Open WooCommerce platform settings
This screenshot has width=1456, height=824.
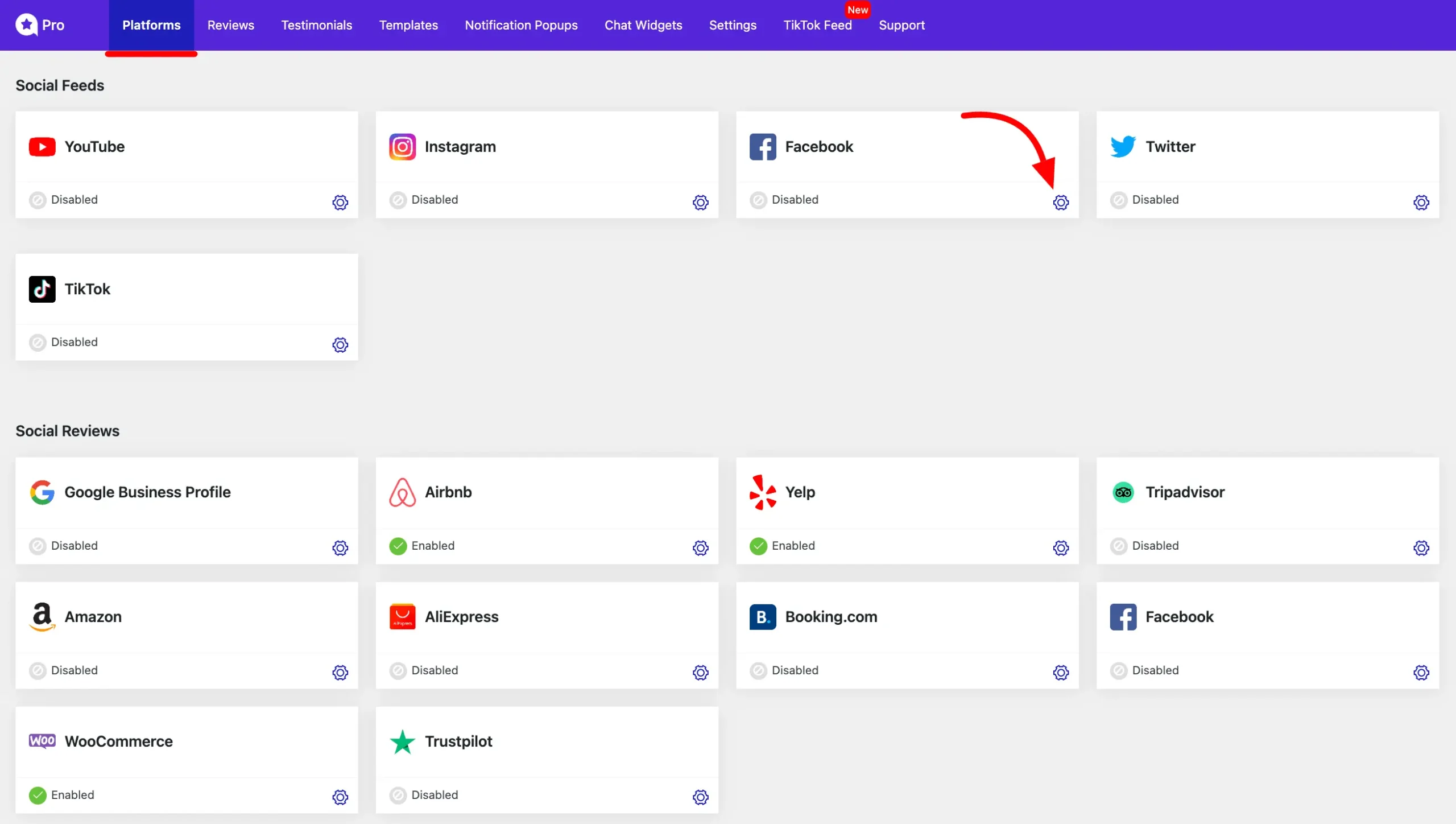[x=340, y=797]
